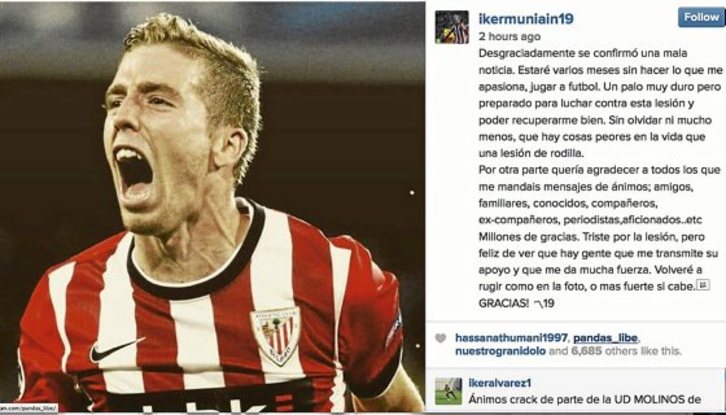Click the '2 hours ago' timestamp
The height and width of the screenshot is (415, 726).
pos(510,37)
